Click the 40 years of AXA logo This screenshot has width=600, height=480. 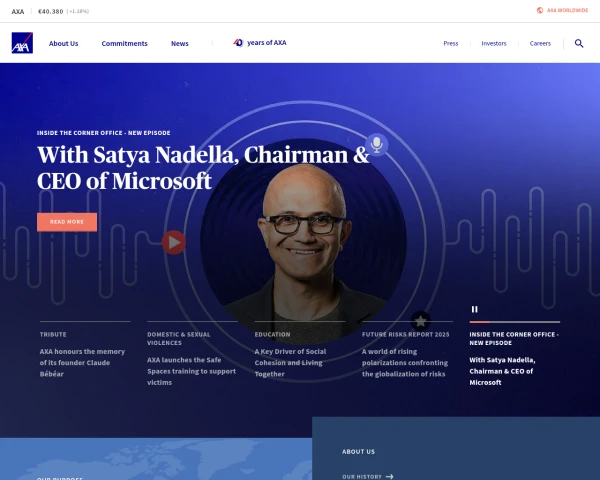[x=260, y=43]
